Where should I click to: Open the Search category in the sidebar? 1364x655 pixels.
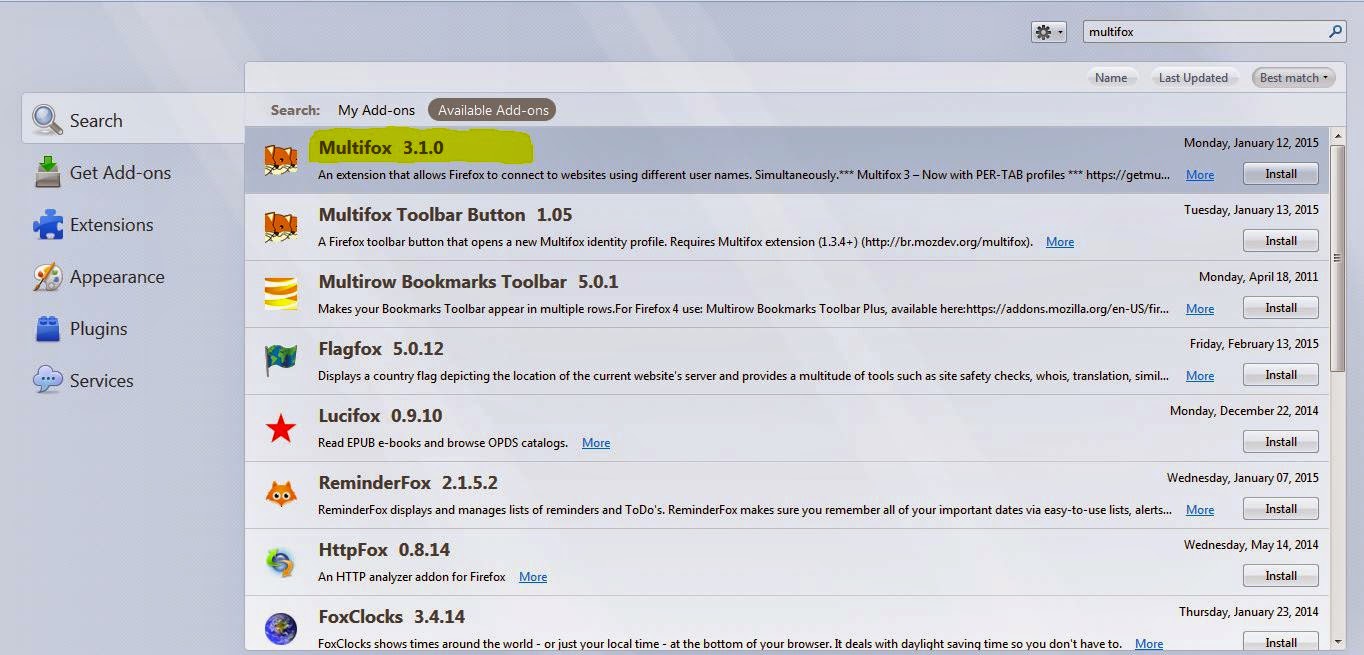[133, 120]
